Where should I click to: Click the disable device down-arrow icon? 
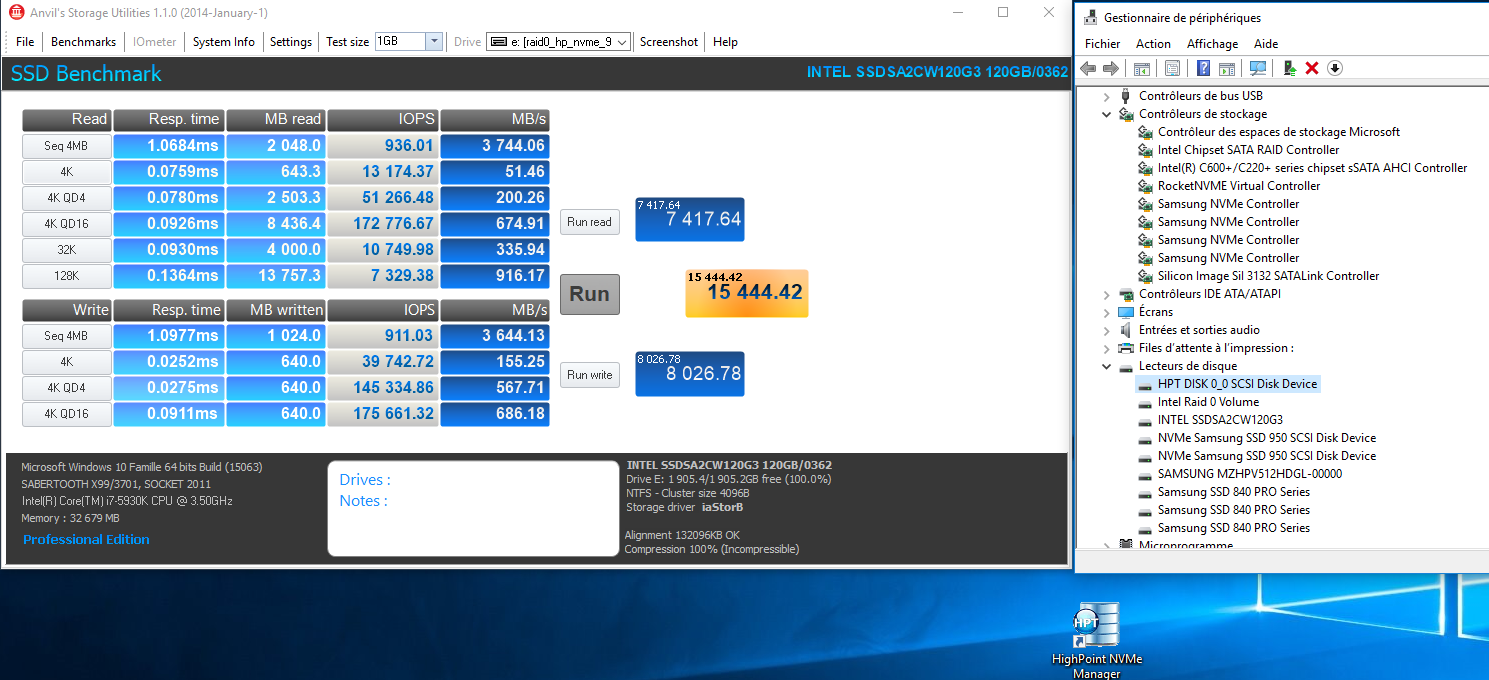coord(1335,68)
